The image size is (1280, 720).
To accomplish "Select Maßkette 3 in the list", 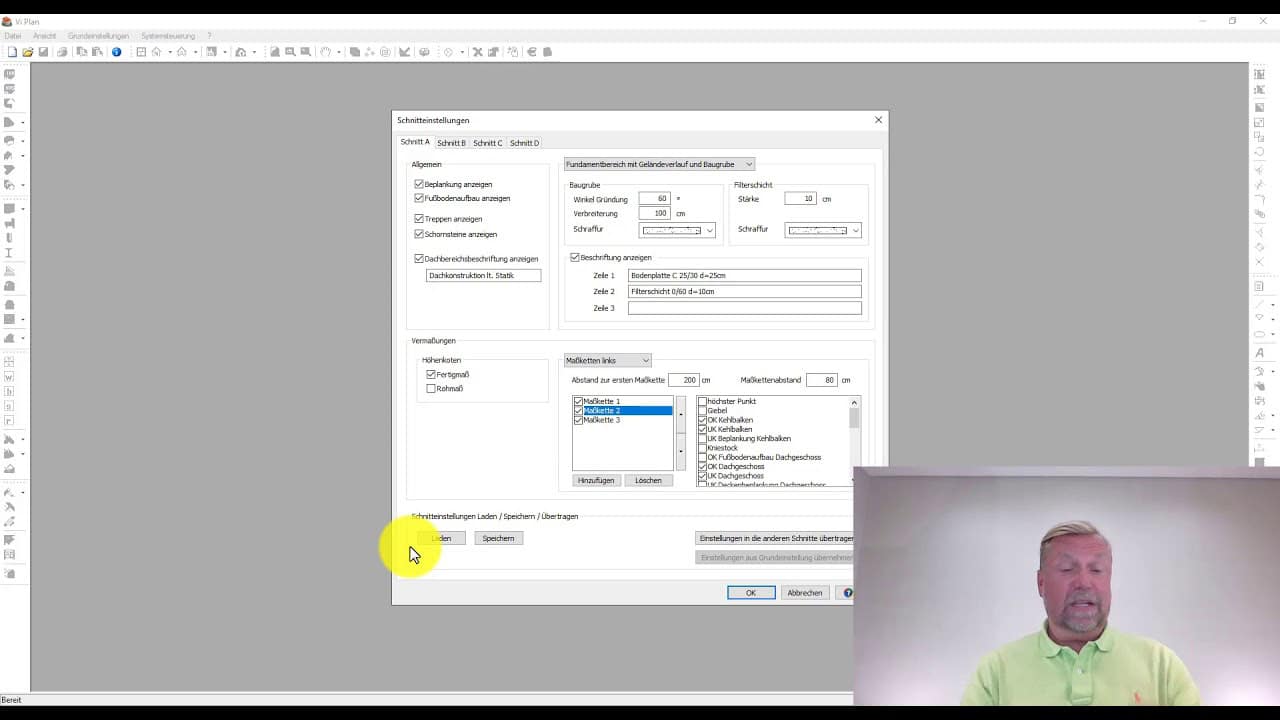I will coord(602,420).
